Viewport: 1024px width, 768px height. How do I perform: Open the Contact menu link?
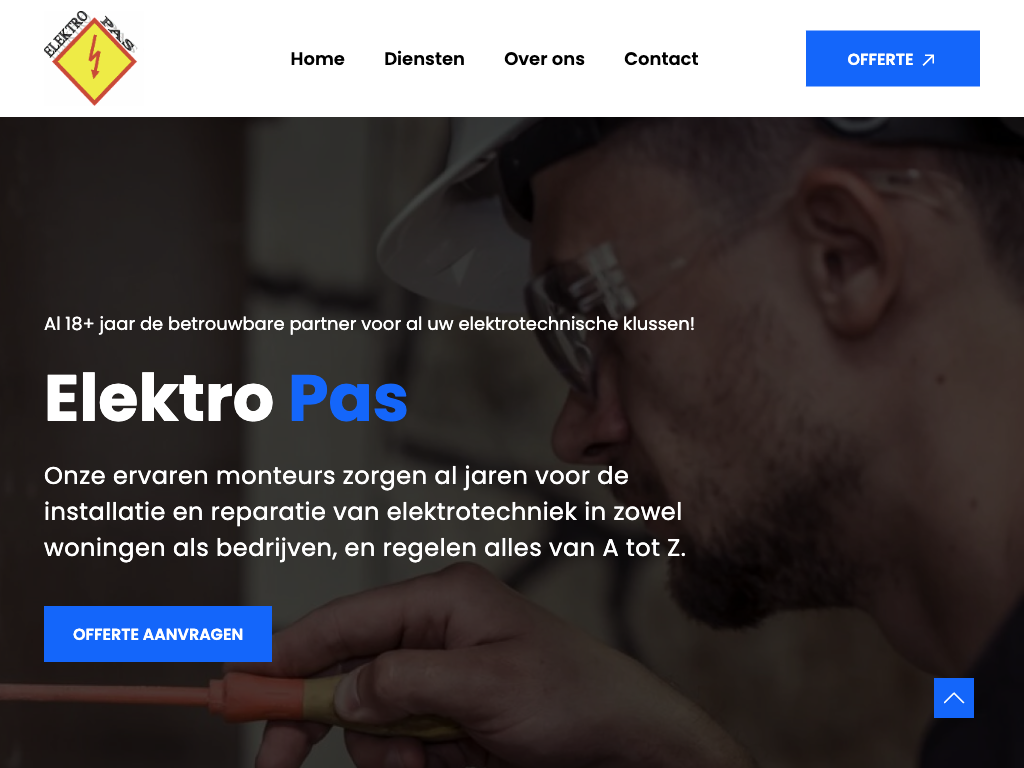(x=661, y=59)
